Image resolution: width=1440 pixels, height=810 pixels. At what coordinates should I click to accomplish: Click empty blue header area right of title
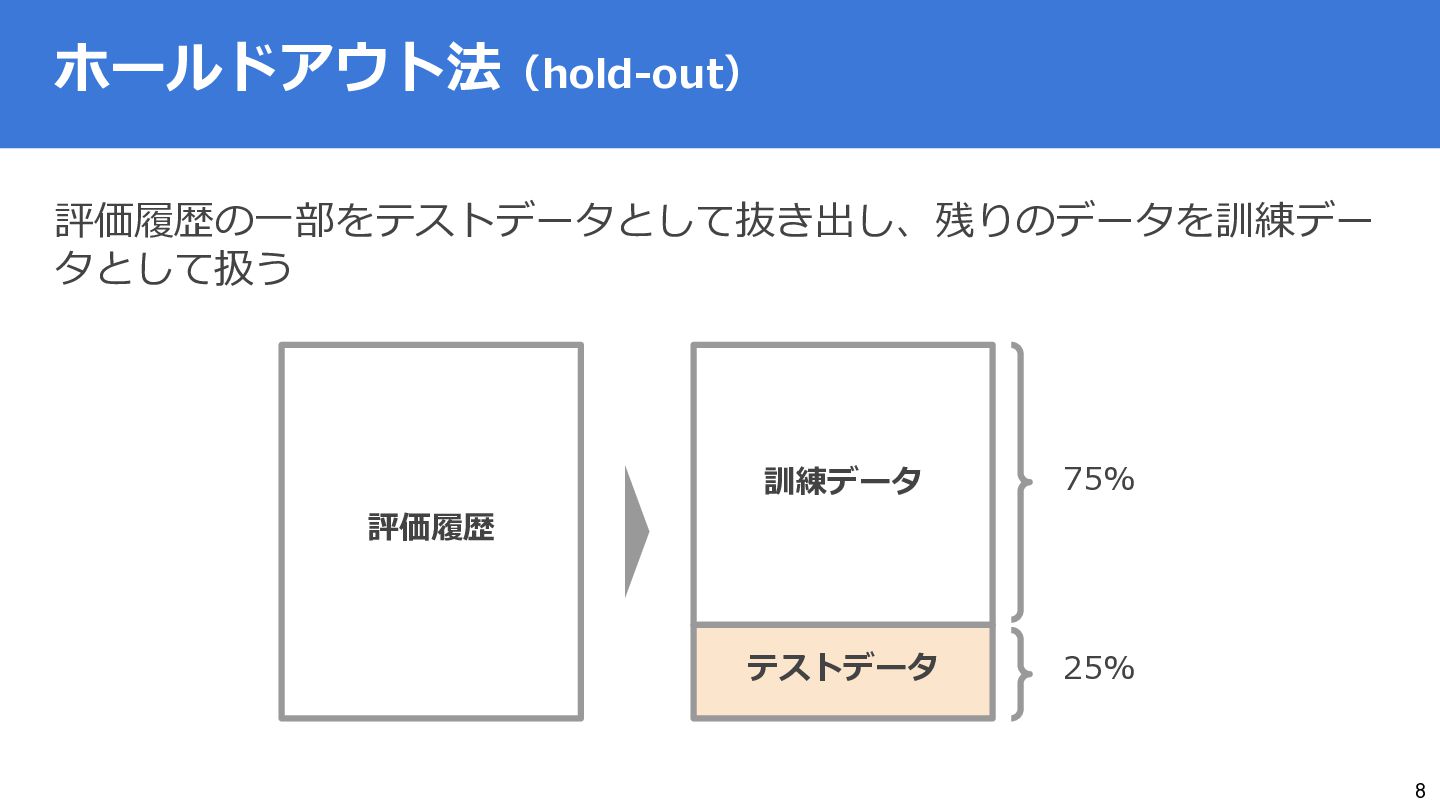click(x=1100, y=74)
